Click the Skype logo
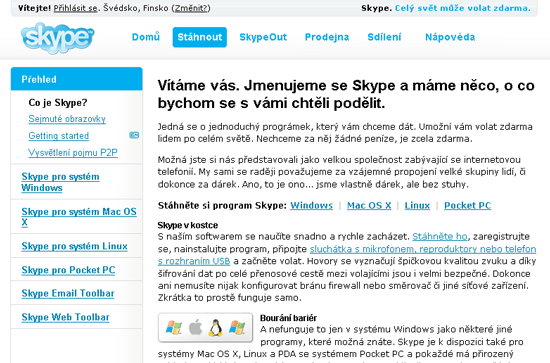The image size is (550, 363). 58,38
